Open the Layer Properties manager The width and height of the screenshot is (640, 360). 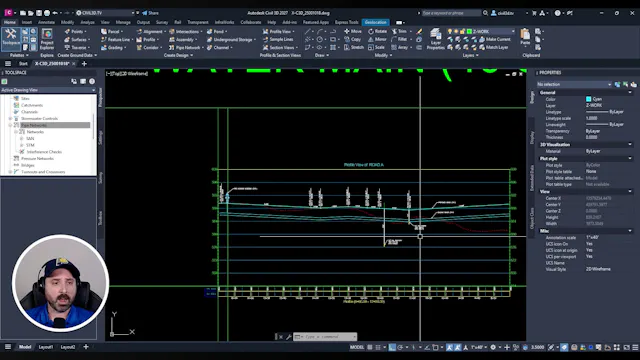click(x=436, y=39)
